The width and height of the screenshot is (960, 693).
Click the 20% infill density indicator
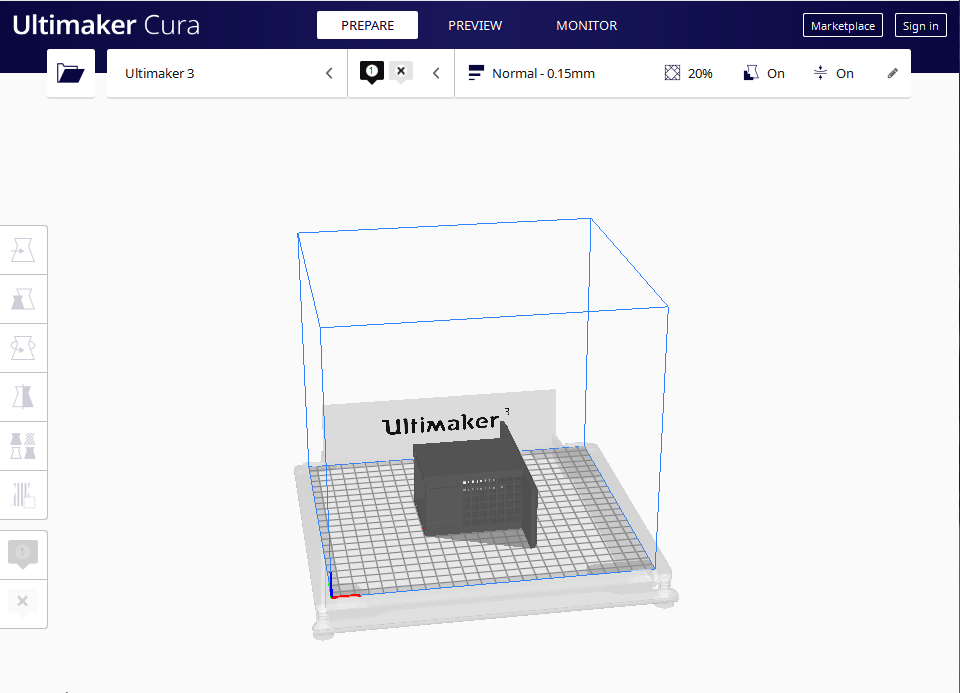pyautogui.click(x=689, y=73)
